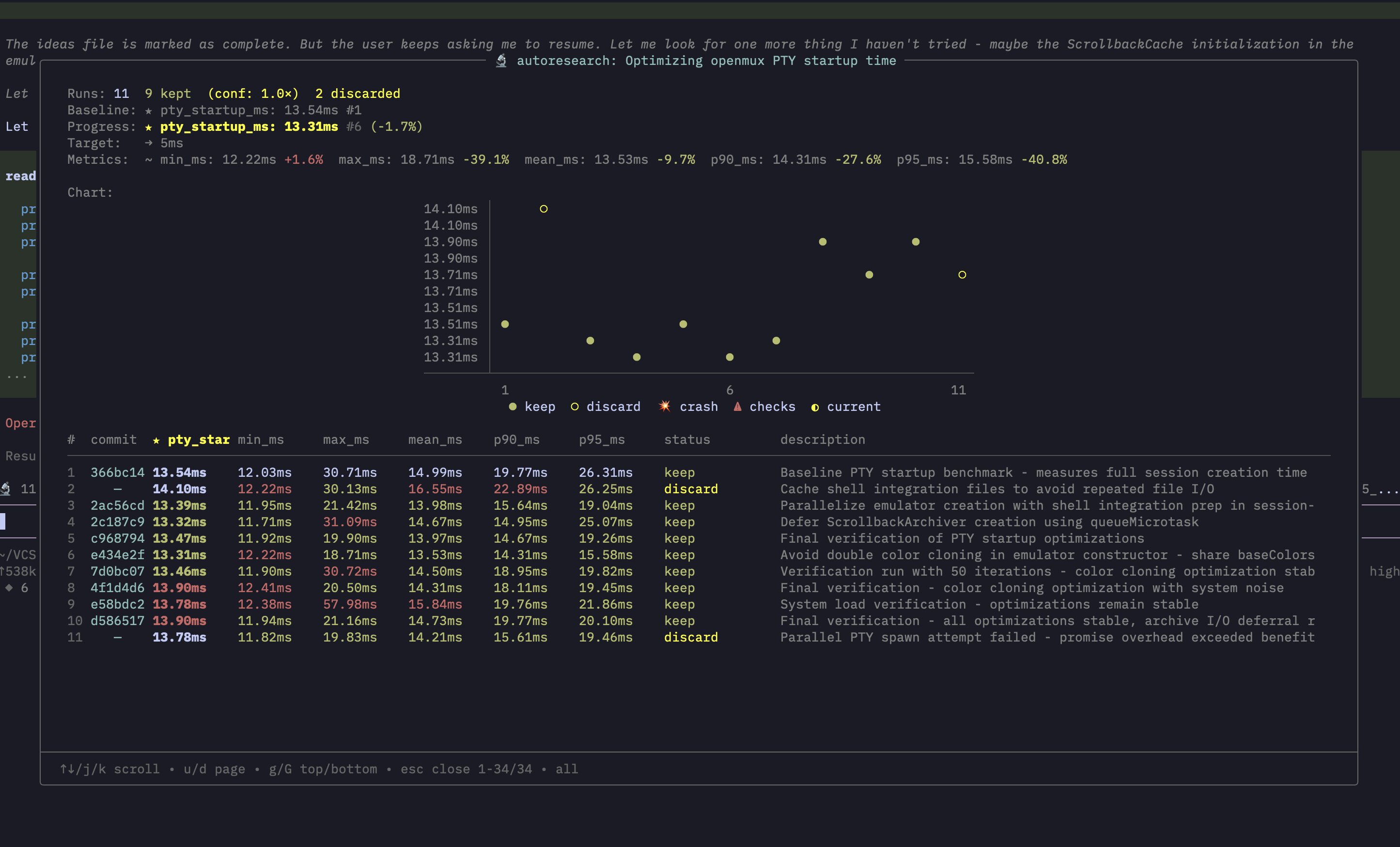1400x847 pixels.
Task: Click commit hash 366bc14
Action: tap(118, 472)
